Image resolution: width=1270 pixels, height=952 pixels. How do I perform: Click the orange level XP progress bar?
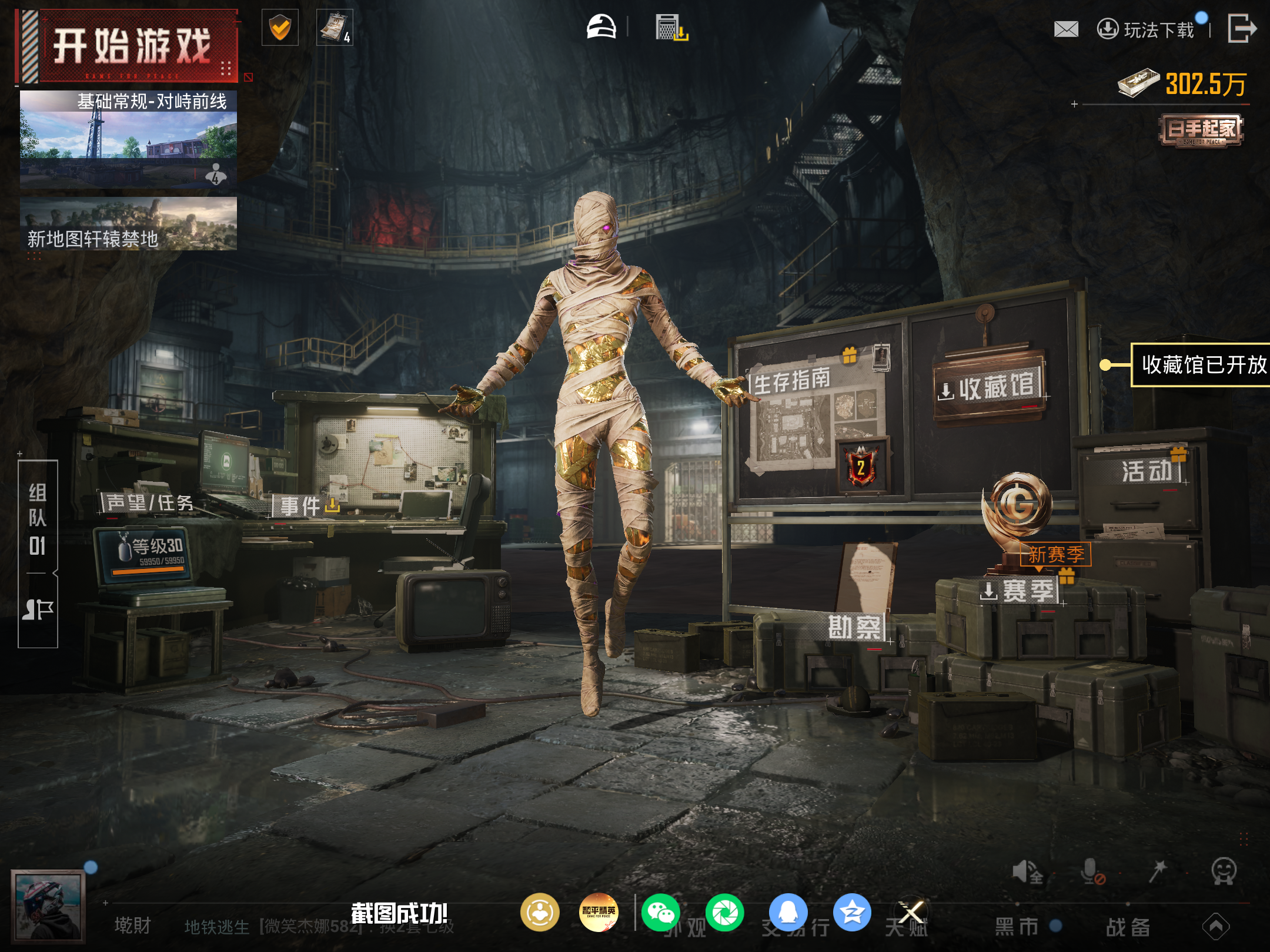(x=148, y=570)
